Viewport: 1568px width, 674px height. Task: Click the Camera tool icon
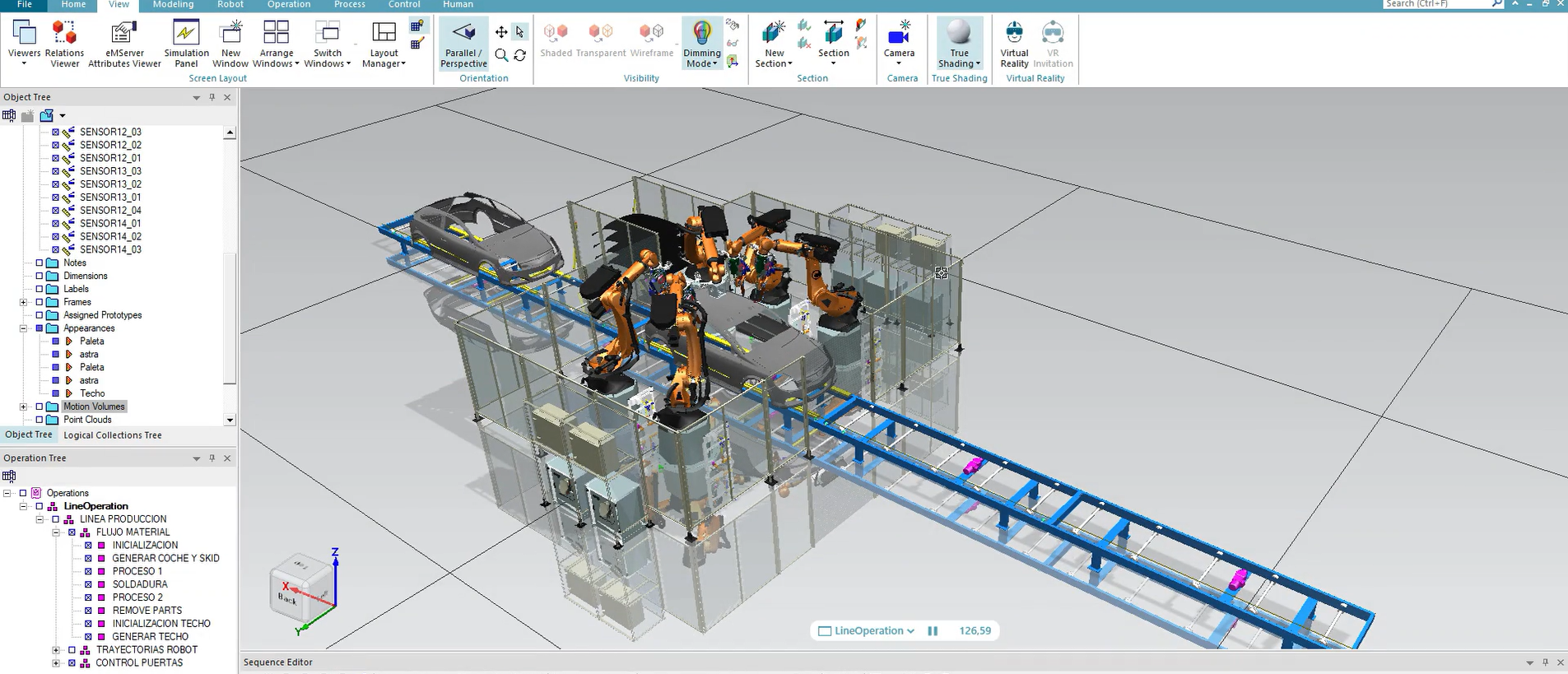click(x=899, y=35)
